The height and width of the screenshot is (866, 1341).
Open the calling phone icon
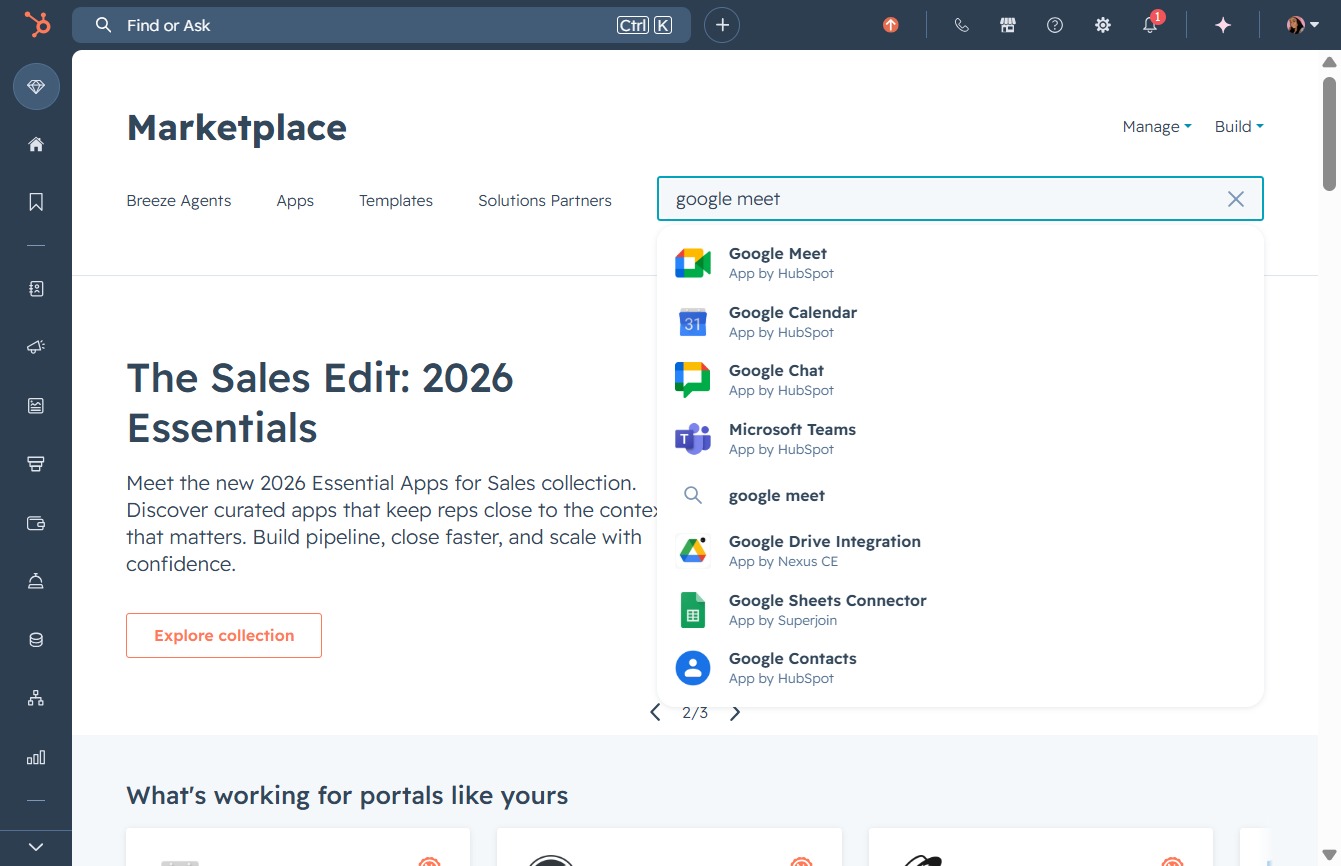[x=962, y=25]
